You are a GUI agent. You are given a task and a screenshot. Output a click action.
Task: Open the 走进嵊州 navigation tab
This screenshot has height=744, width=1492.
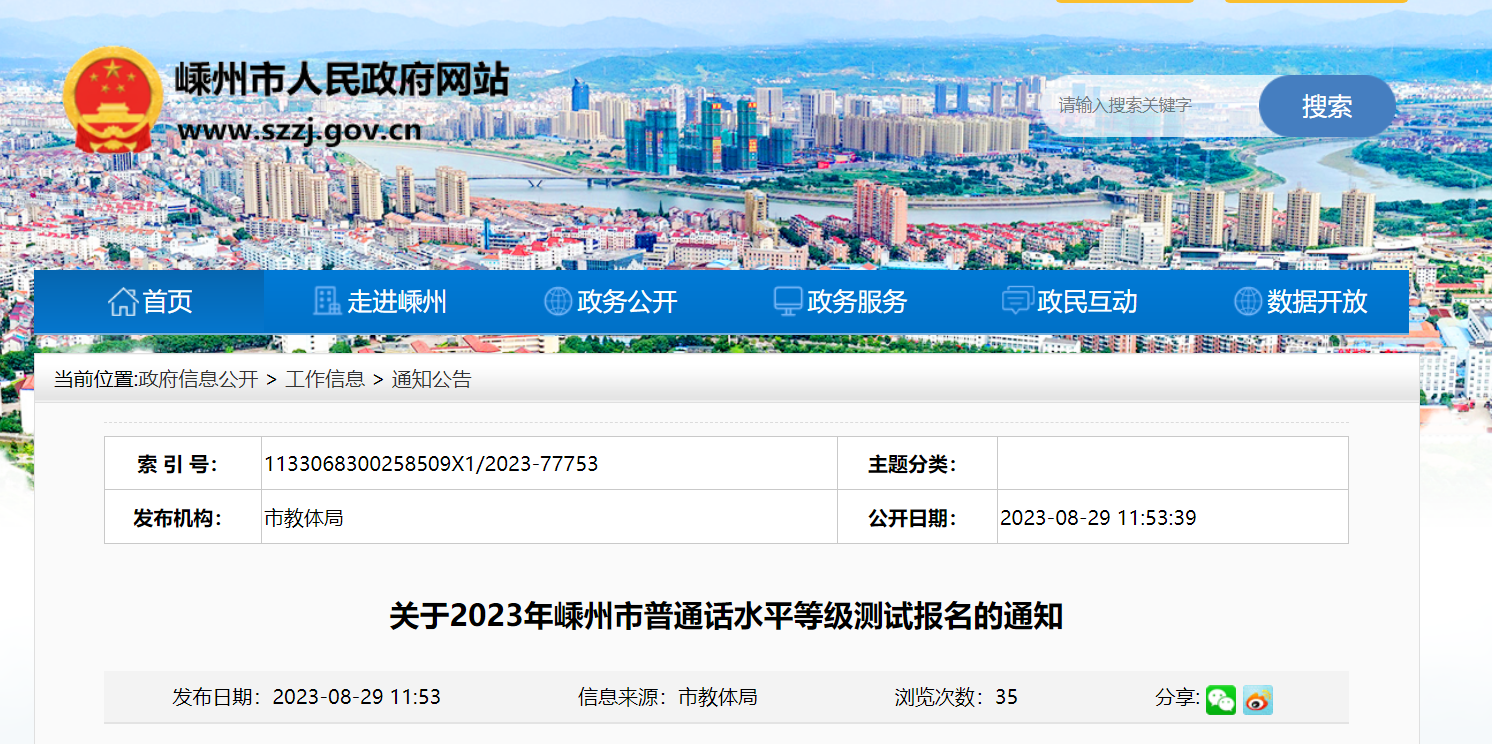tap(379, 301)
